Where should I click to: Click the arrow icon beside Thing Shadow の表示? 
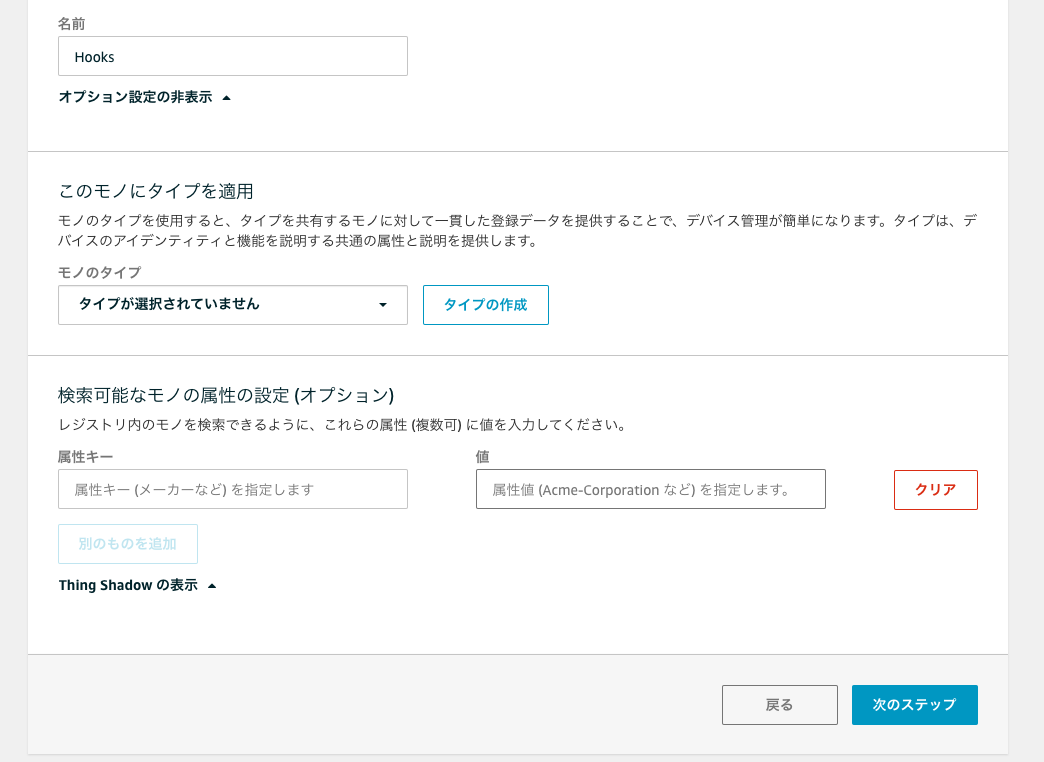click(210, 585)
